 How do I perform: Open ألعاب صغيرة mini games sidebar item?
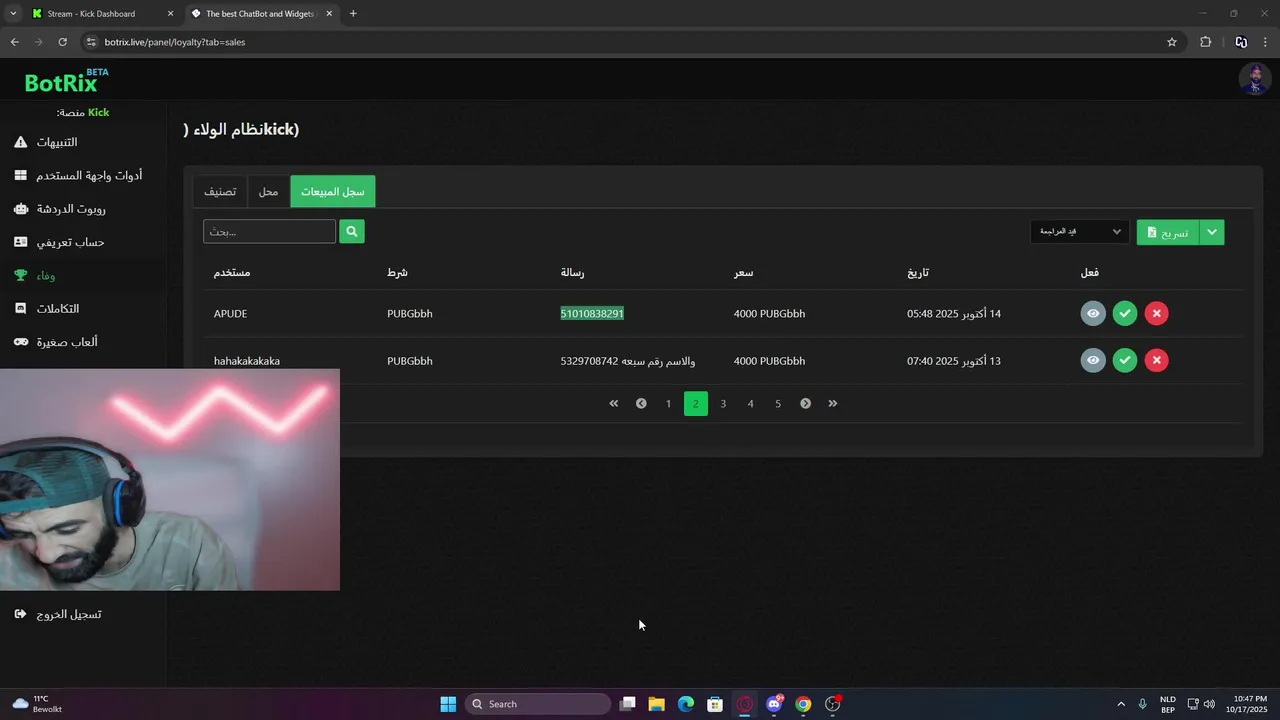(x=56, y=342)
